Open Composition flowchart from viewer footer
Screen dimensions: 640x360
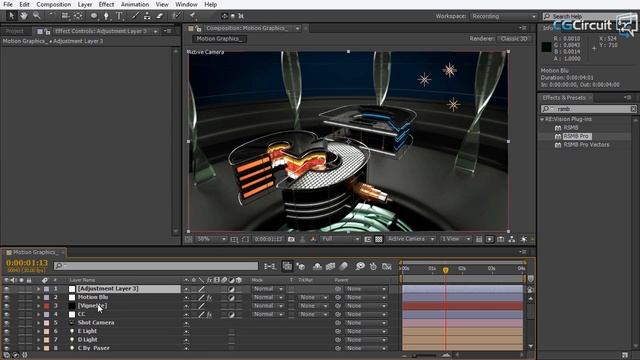pos(511,239)
